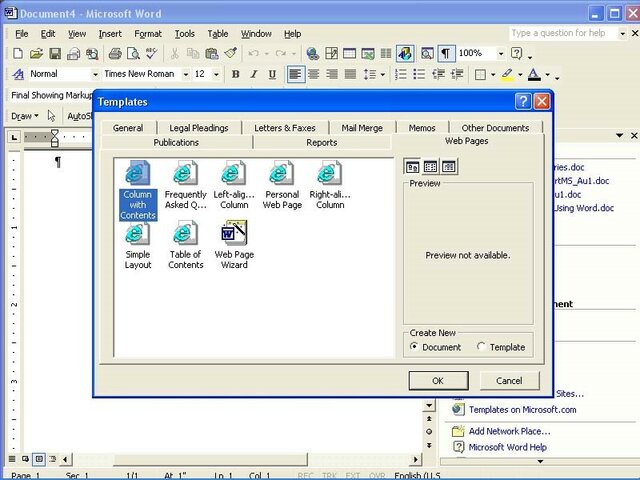This screenshot has width=640, height=480.
Task: Click the Document Map icon
Action: pyautogui.click(x=427, y=53)
